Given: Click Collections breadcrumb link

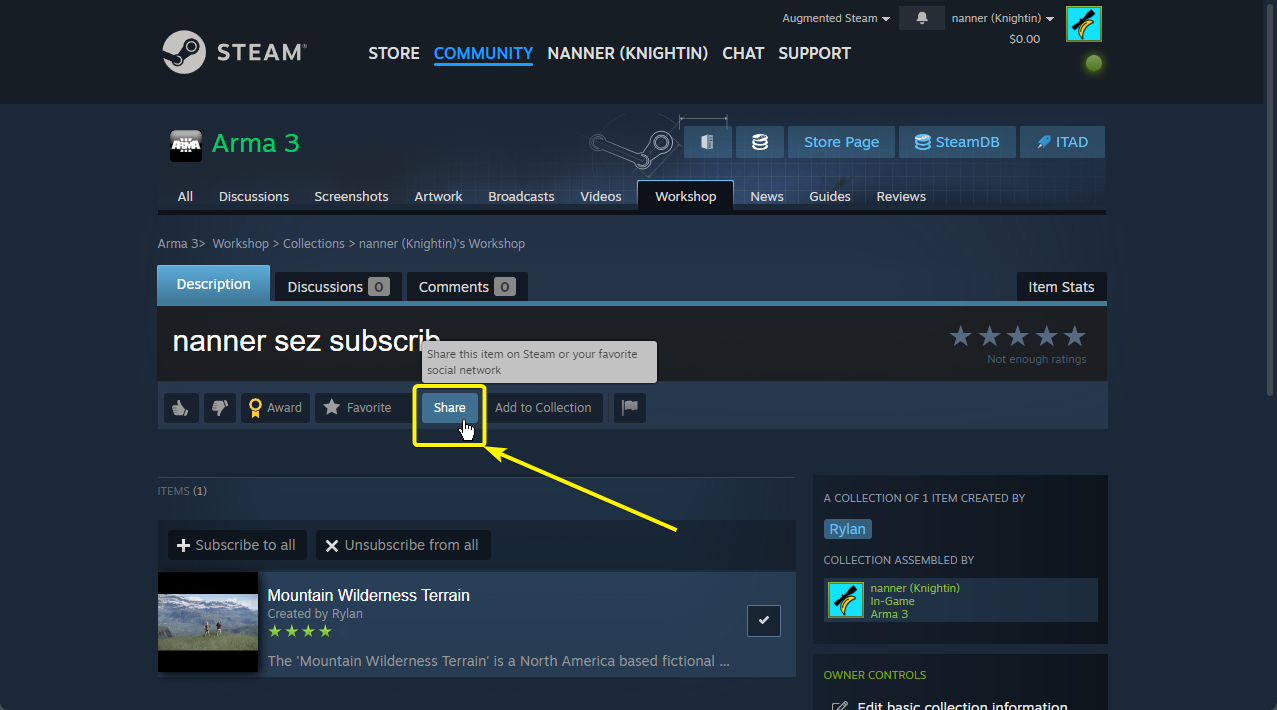Looking at the screenshot, I should point(313,243).
